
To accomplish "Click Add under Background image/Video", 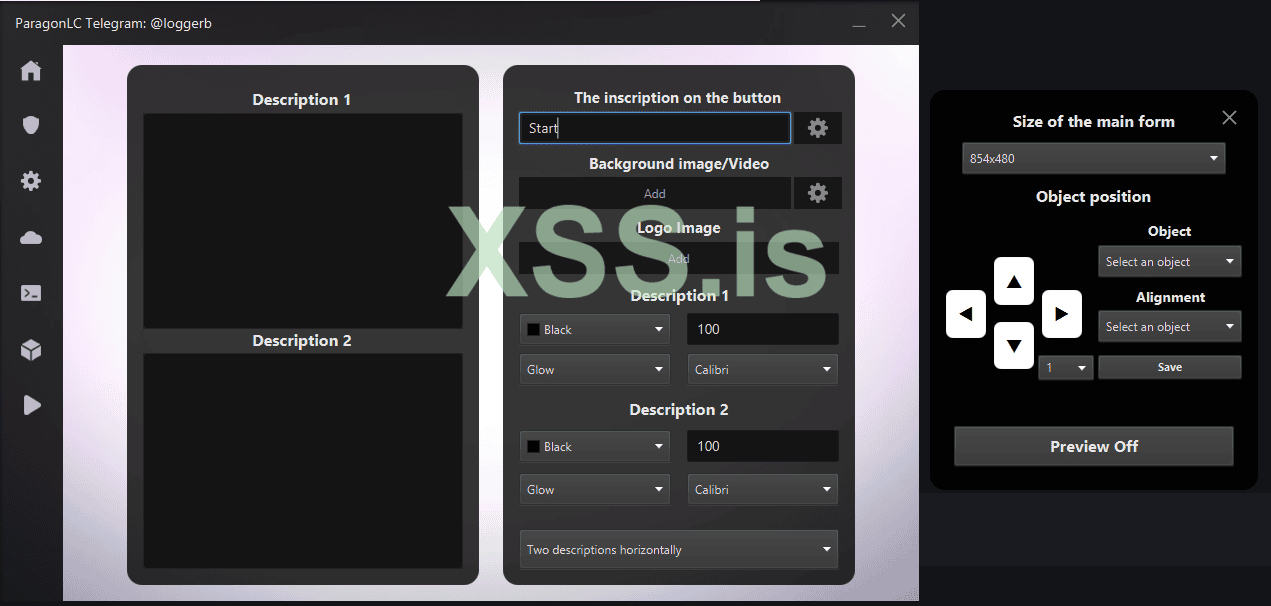I will 655,193.
